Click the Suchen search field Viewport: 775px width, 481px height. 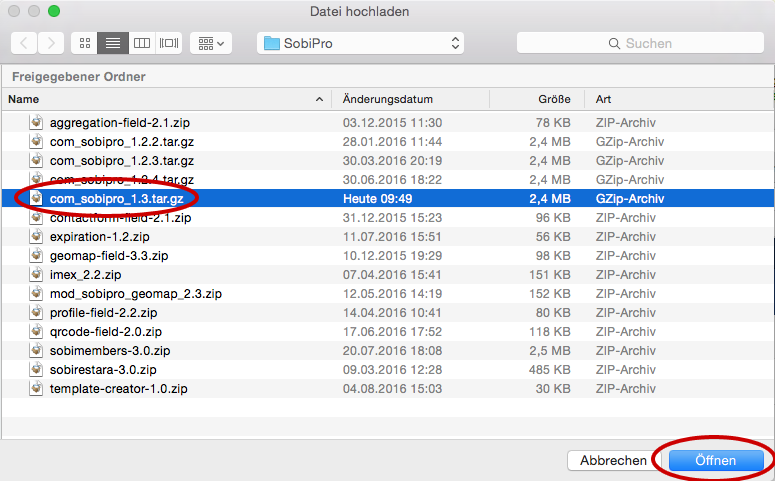click(640, 44)
